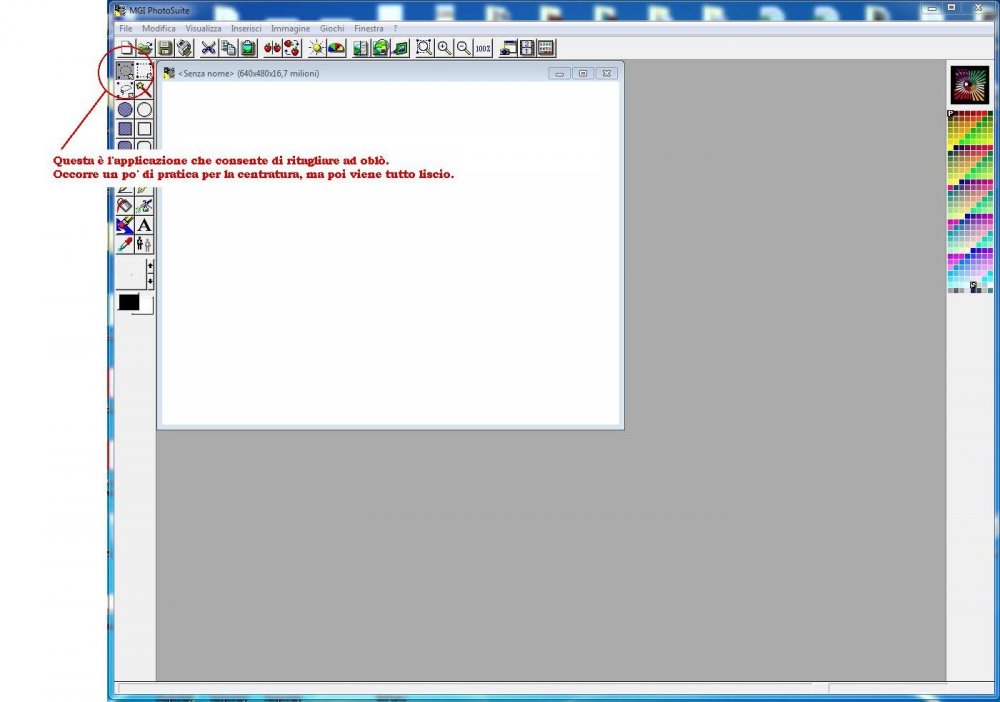Screen dimensions: 1000x702
Task: Pick the outlined square shape tool
Action: coord(144,128)
